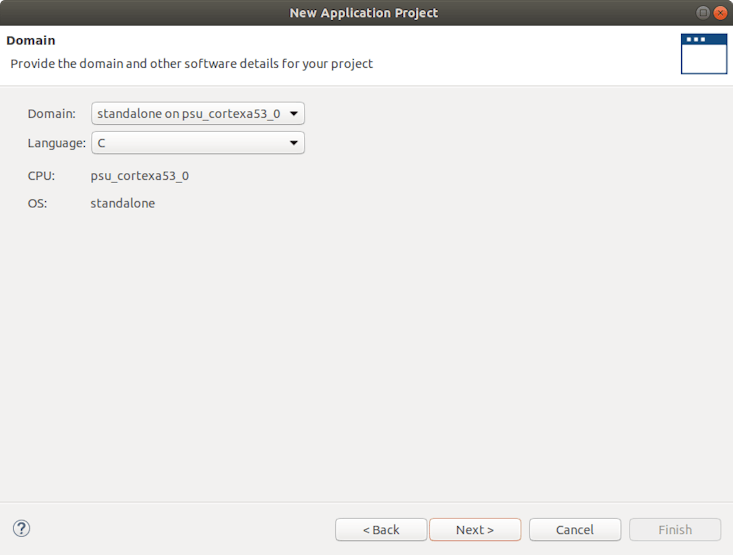733x555 pixels.
Task: Click the Domain field label
Action: tap(51, 114)
